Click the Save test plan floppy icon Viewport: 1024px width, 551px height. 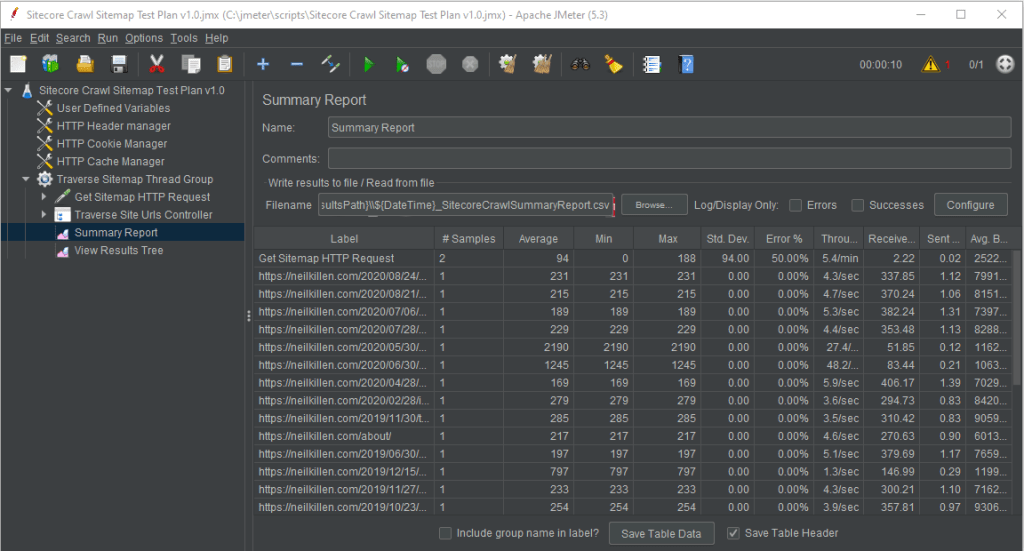tap(119, 65)
